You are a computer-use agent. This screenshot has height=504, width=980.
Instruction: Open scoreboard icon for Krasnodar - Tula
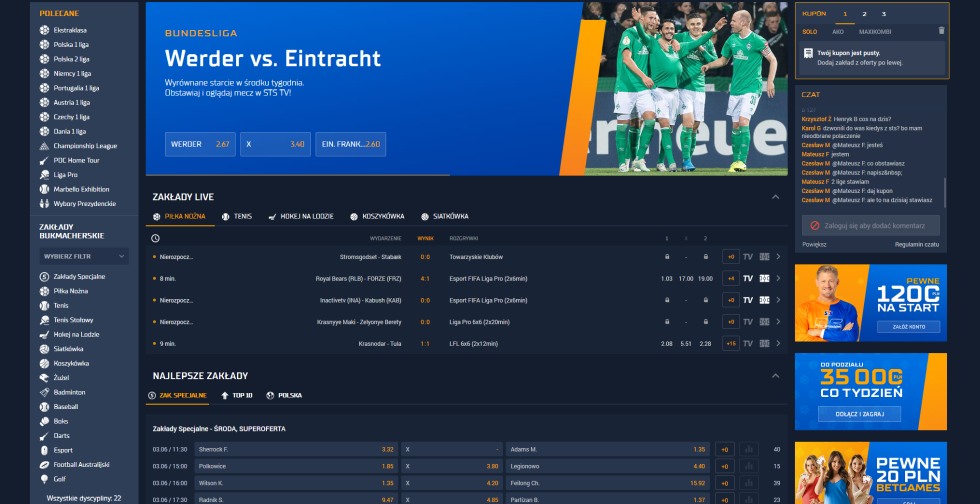[x=764, y=343]
